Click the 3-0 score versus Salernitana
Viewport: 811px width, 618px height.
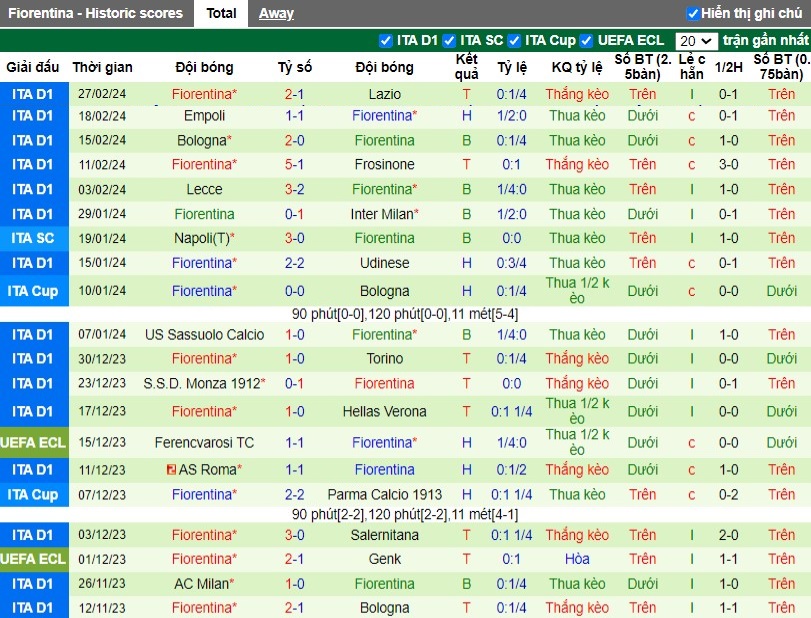[x=294, y=535]
